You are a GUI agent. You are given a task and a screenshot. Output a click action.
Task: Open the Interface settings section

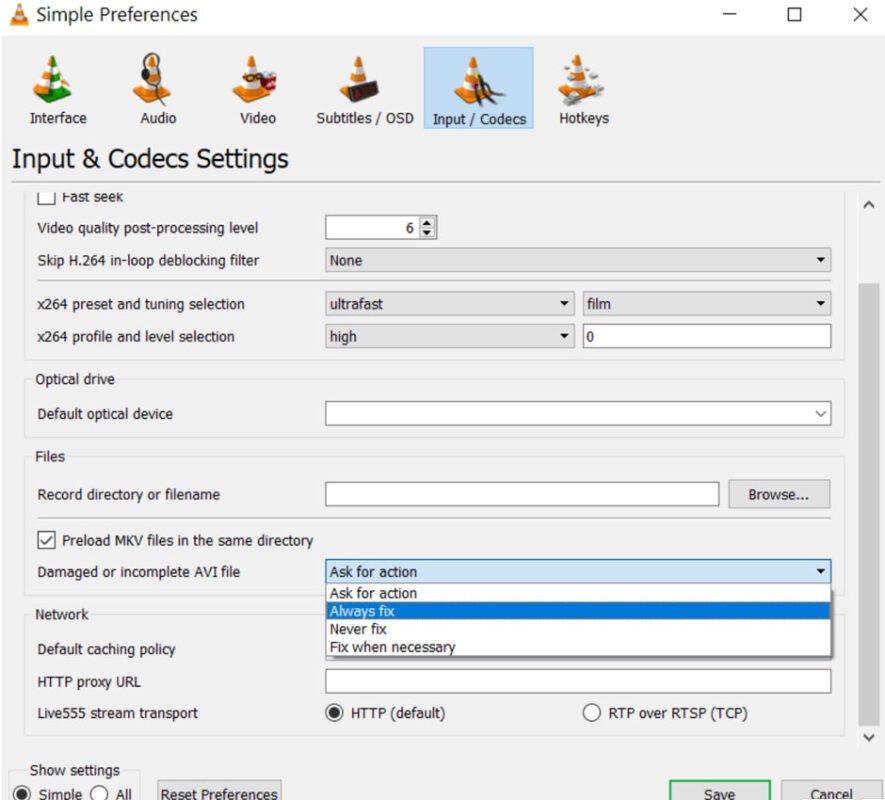click(57, 88)
